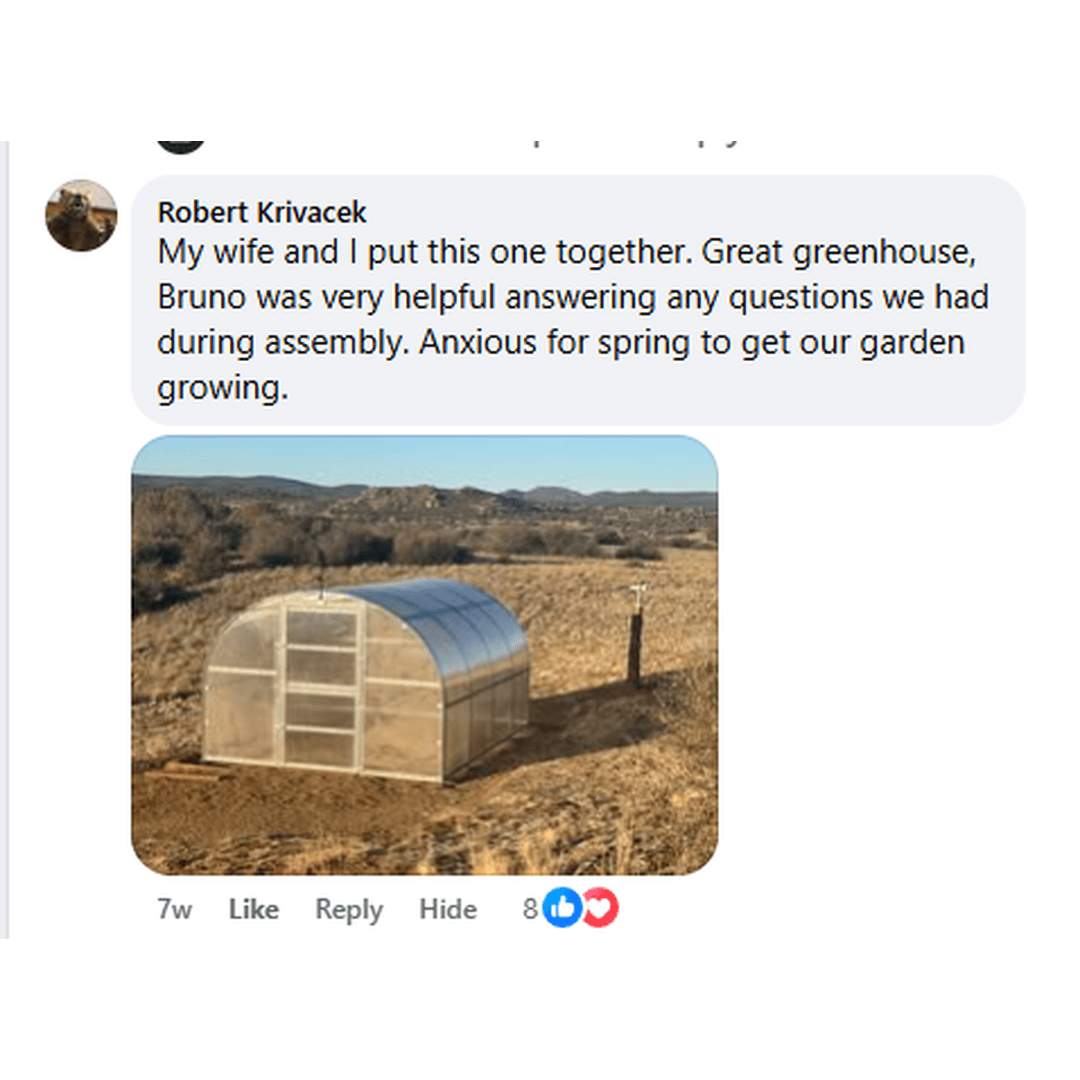Click the word growing in the comment
This screenshot has width=1080, height=1080.
(222, 388)
